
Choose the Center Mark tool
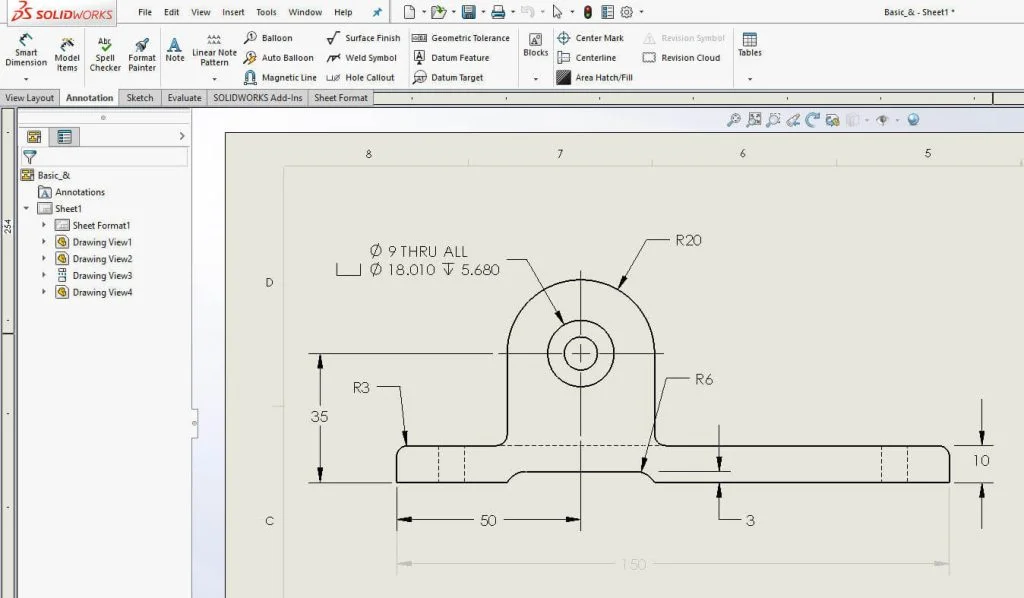tap(590, 38)
